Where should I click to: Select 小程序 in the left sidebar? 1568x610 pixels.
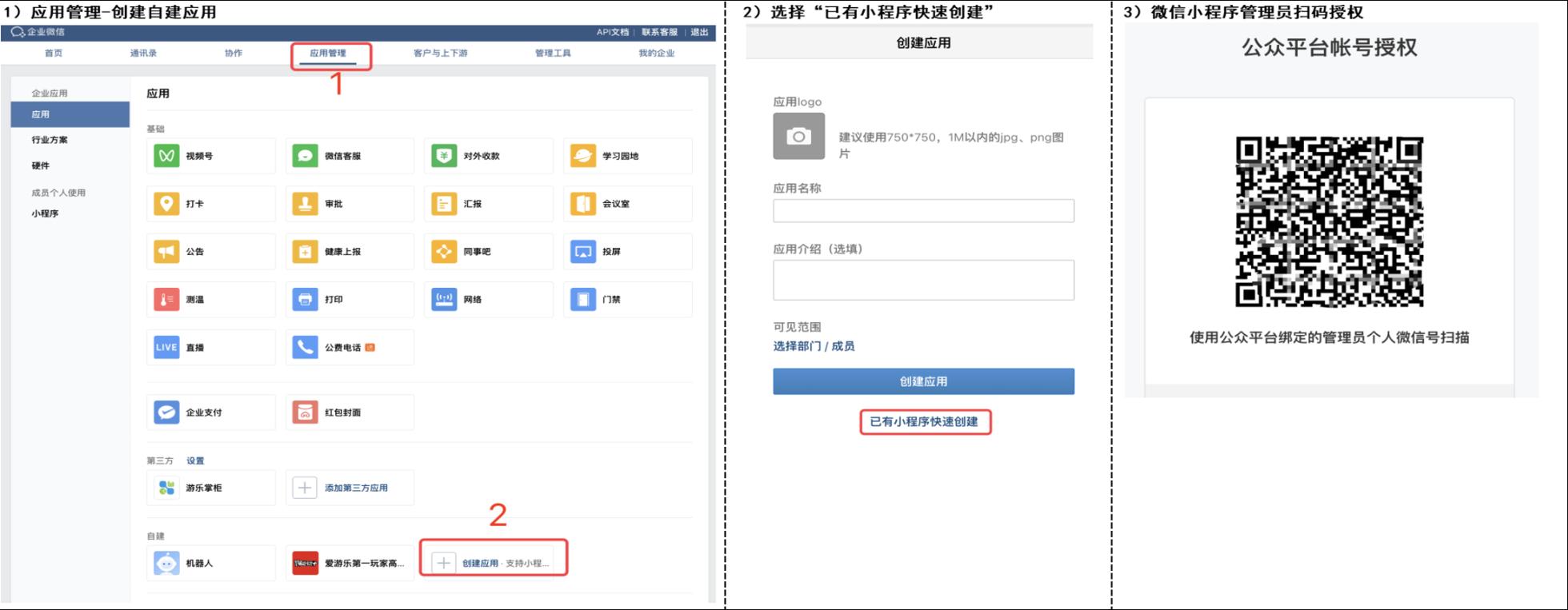tap(45, 213)
